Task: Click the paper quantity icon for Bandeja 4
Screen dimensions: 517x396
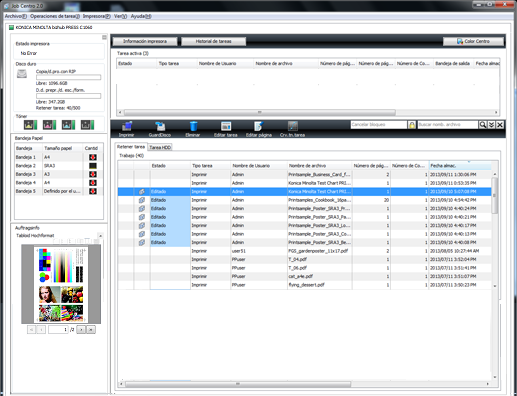Action: click(93, 183)
